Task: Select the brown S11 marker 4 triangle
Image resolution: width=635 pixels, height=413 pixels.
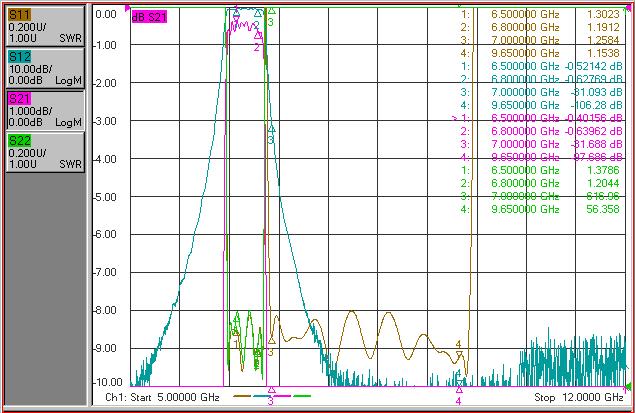Action: pyautogui.click(x=459, y=354)
